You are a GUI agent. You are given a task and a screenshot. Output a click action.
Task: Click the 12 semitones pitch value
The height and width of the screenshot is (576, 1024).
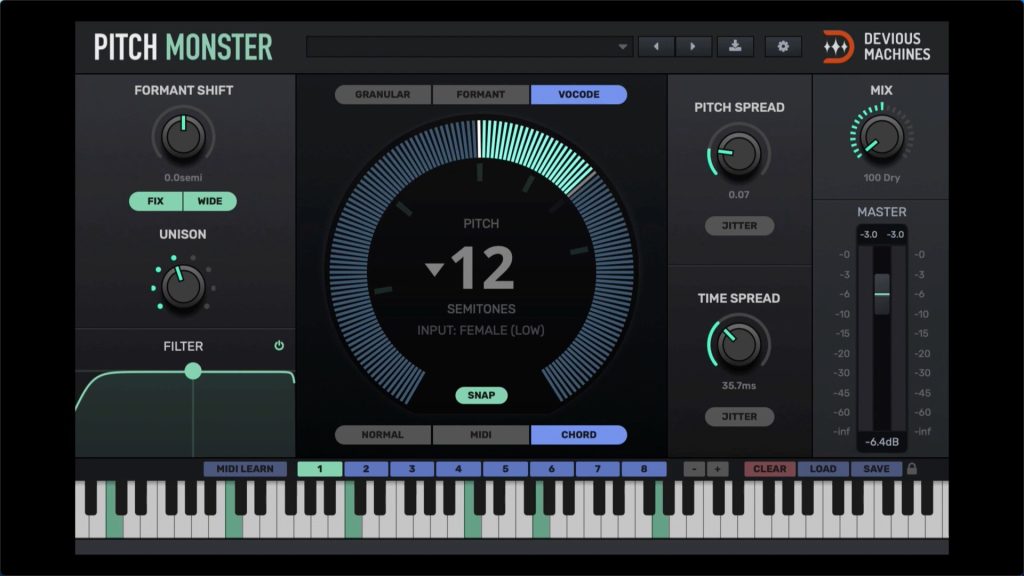483,268
